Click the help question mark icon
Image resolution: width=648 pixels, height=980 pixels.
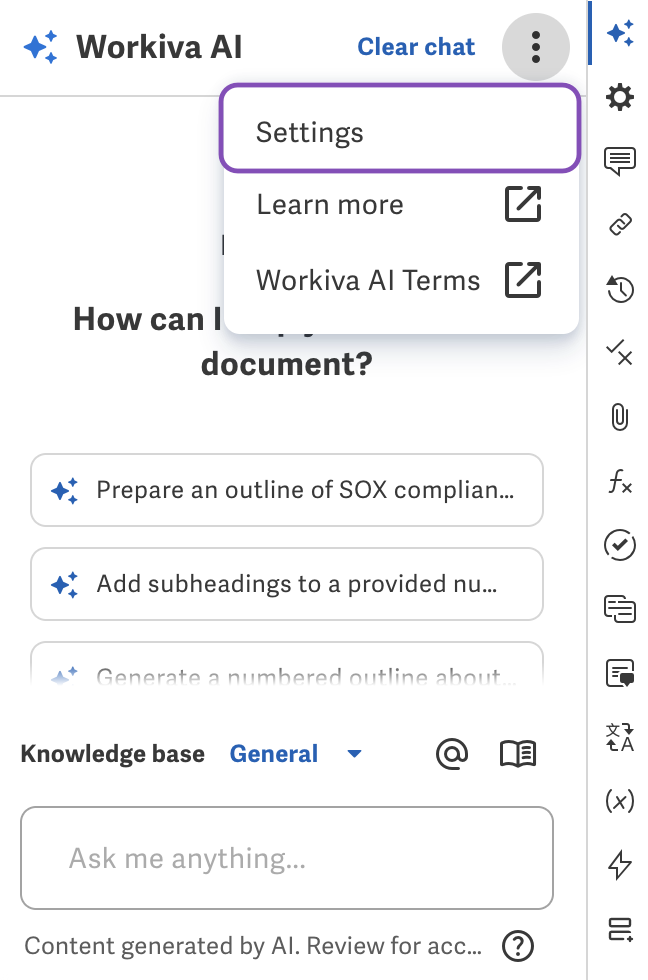tap(520, 946)
